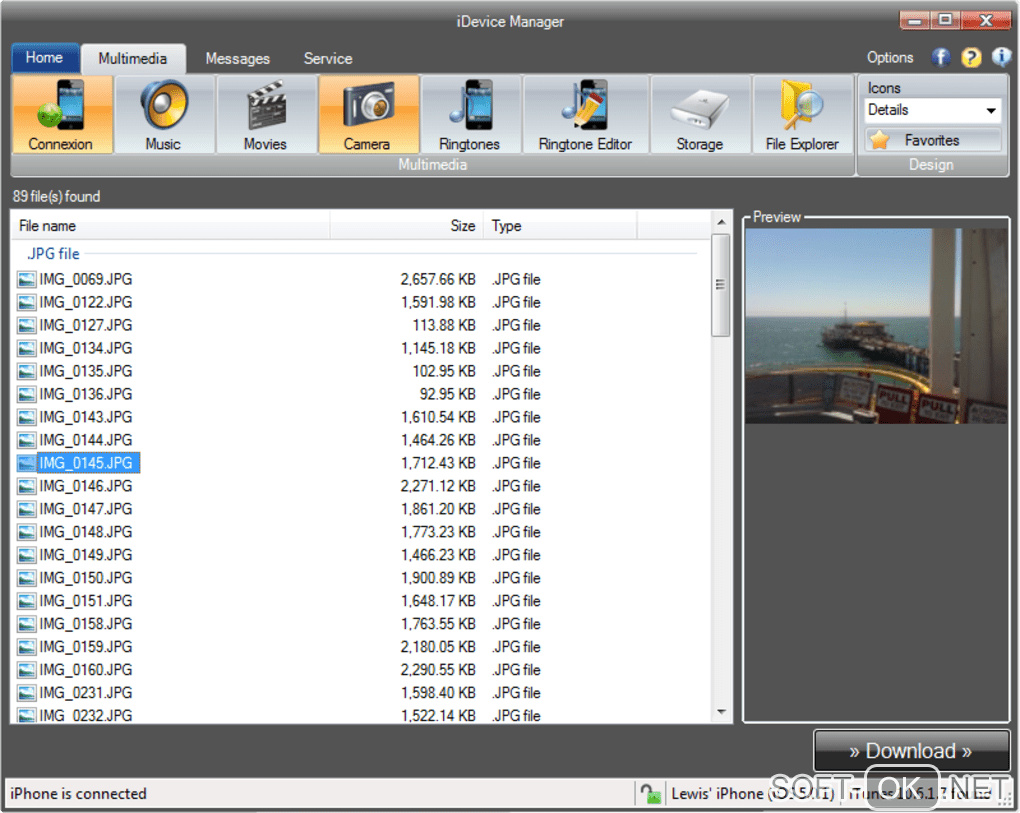Select file IMG_0135.JPG
Viewport: 1020px width, 813px height.
pyautogui.click(x=85, y=371)
